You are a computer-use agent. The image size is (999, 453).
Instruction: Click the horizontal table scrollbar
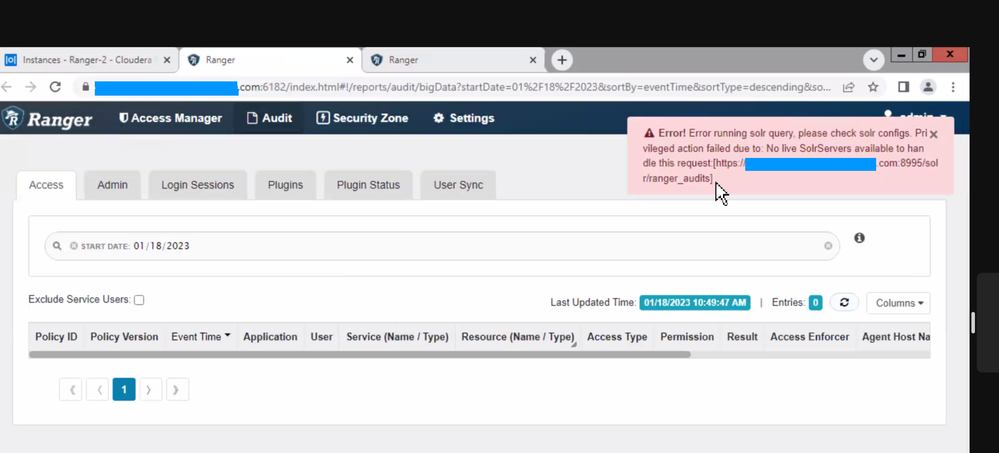point(360,354)
